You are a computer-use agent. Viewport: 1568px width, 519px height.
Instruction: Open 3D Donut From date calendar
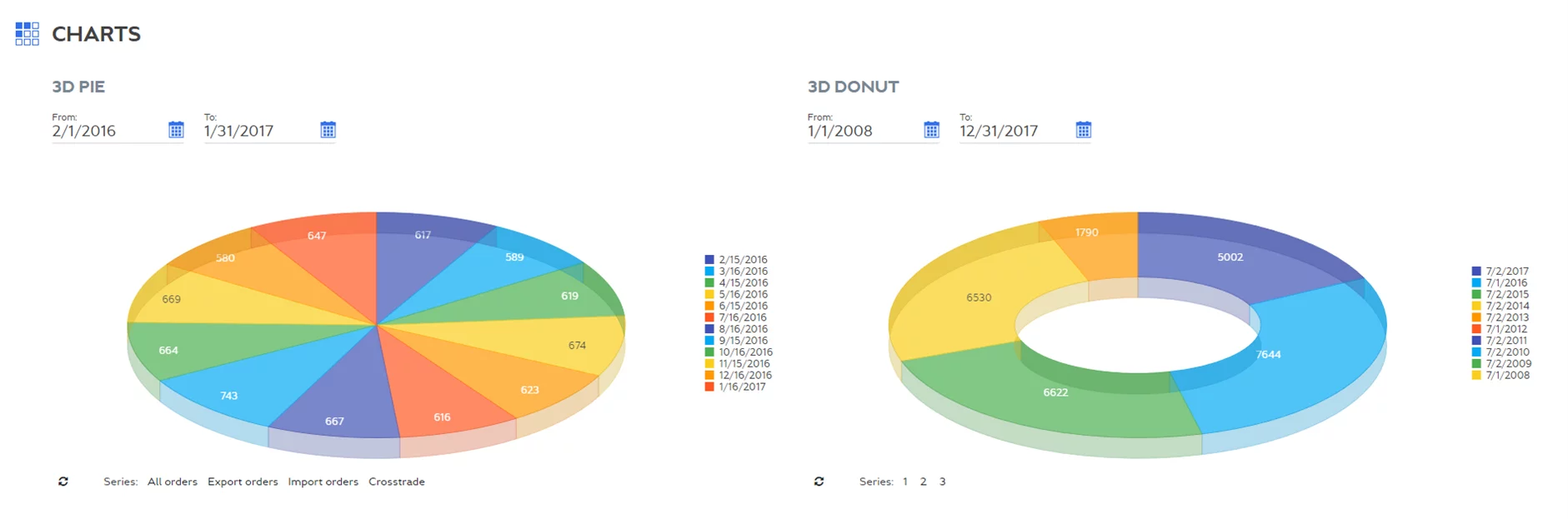coord(931,130)
